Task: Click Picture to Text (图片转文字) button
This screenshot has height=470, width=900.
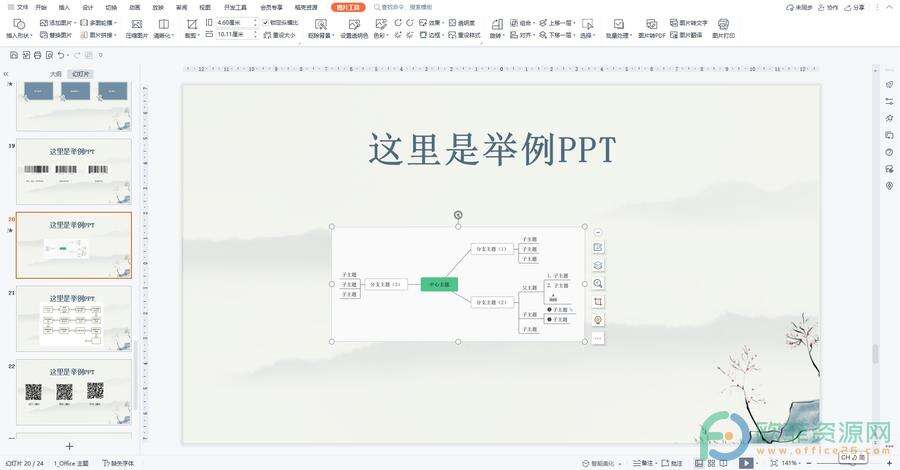Action: pos(689,23)
